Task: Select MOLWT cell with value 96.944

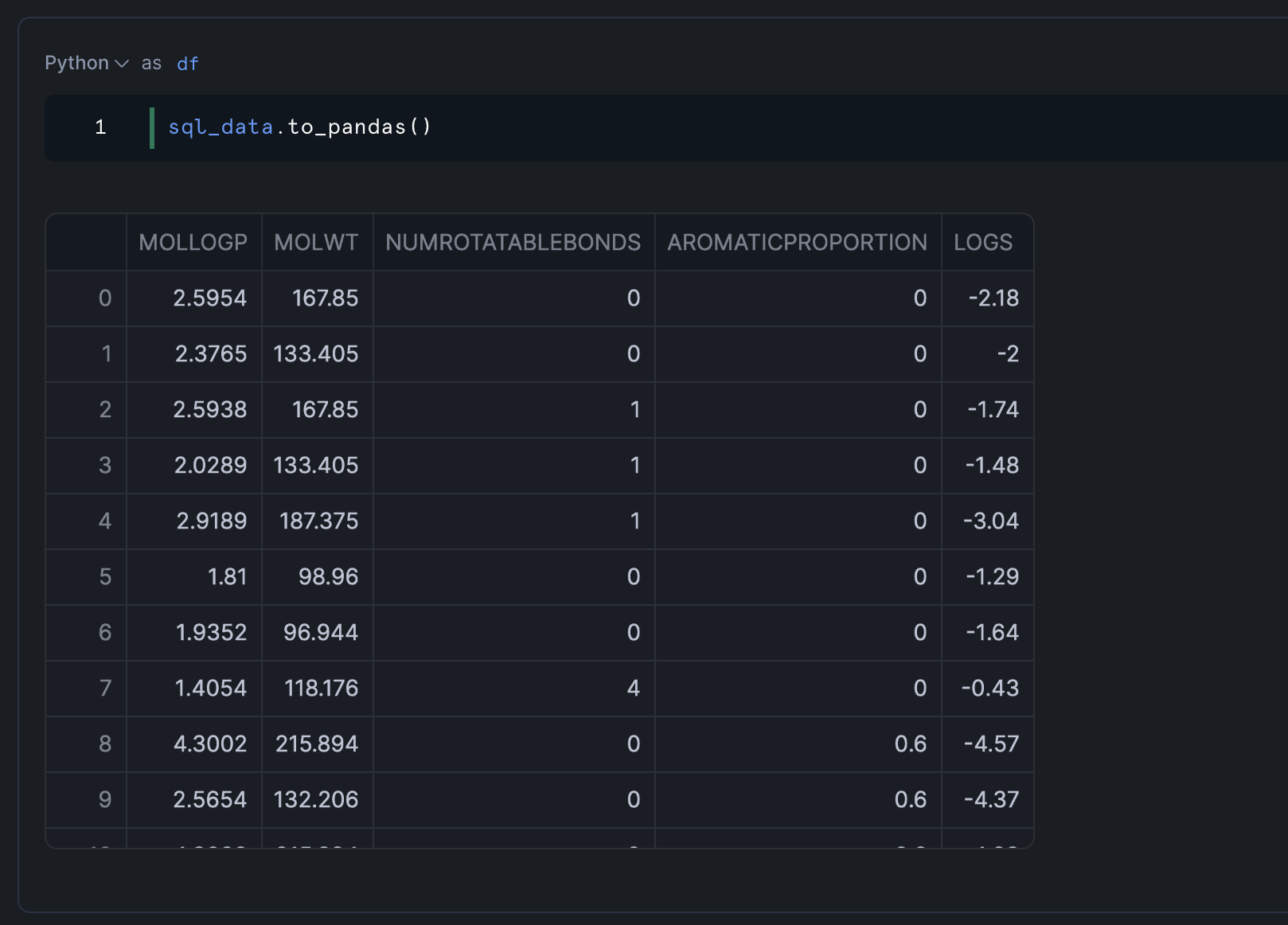Action: 320,633
